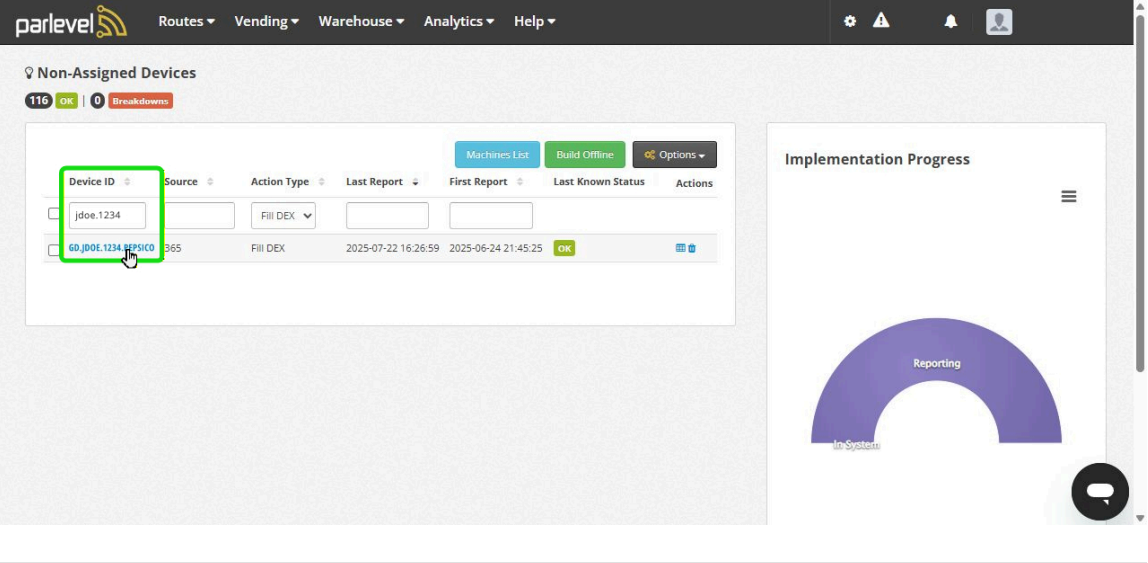Screen dimensions: 1148x563
Task: Click the Source filter input field
Action: tap(199, 216)
